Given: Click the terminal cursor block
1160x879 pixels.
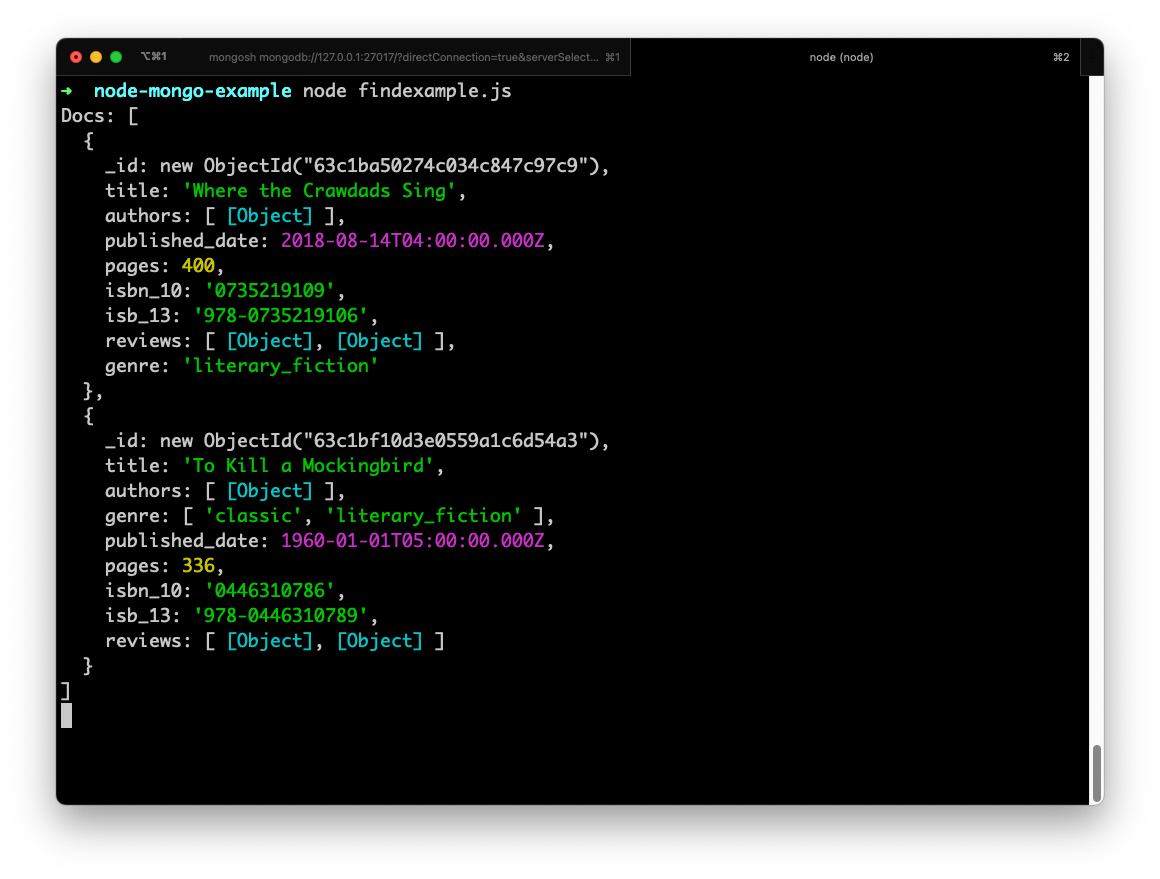Looking at the screenshot, I should [x=67, y=715].
